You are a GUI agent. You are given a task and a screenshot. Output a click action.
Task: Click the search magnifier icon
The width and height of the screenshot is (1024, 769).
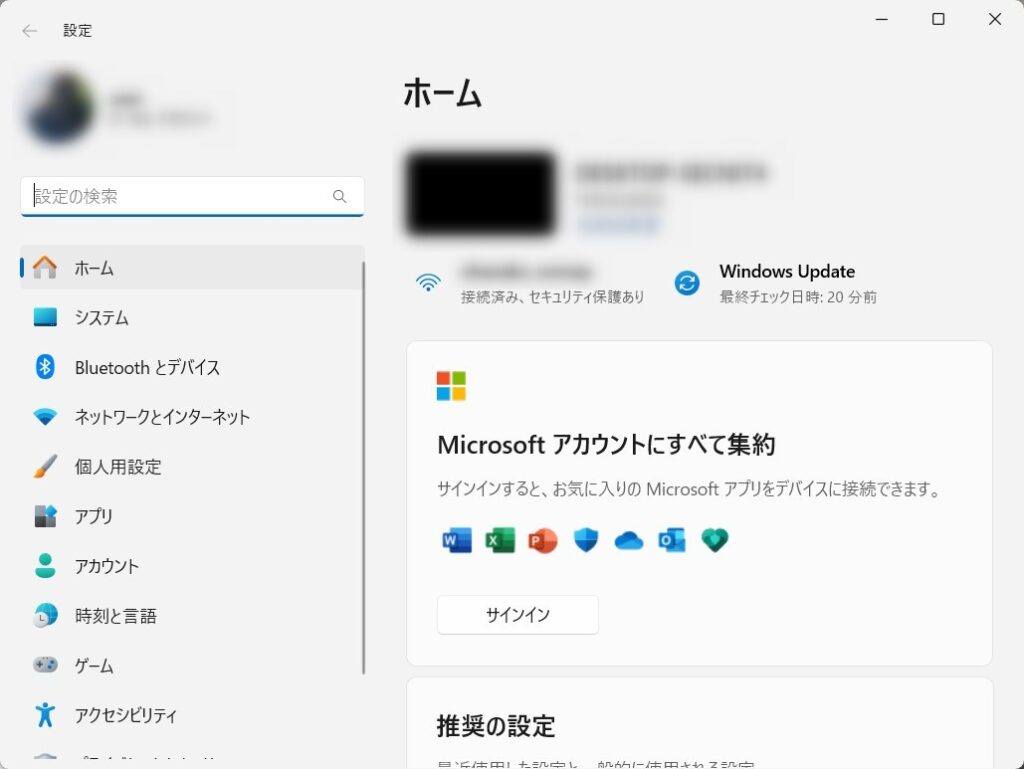tap(340, 197)
